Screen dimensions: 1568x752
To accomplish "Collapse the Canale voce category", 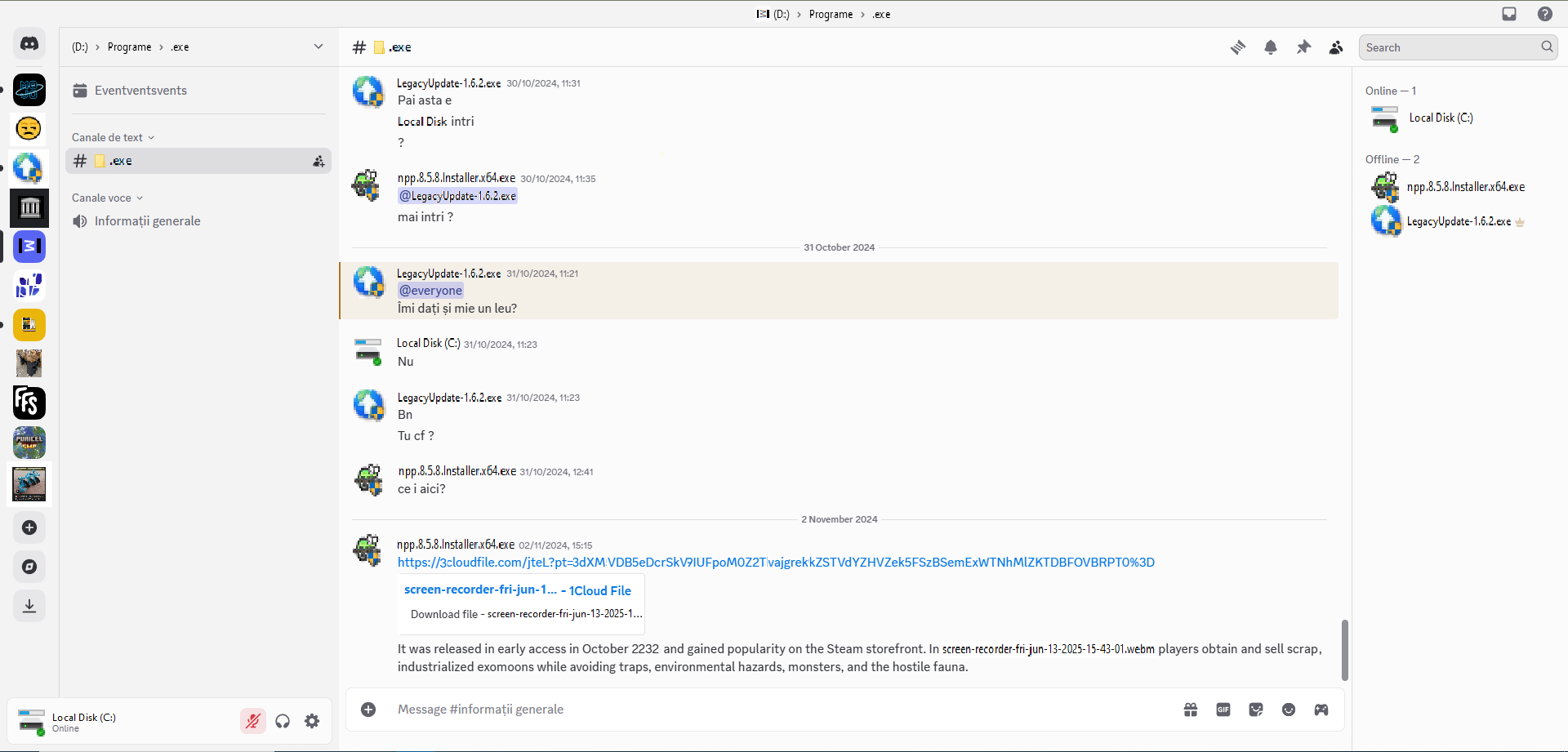I will pos(107,198).
